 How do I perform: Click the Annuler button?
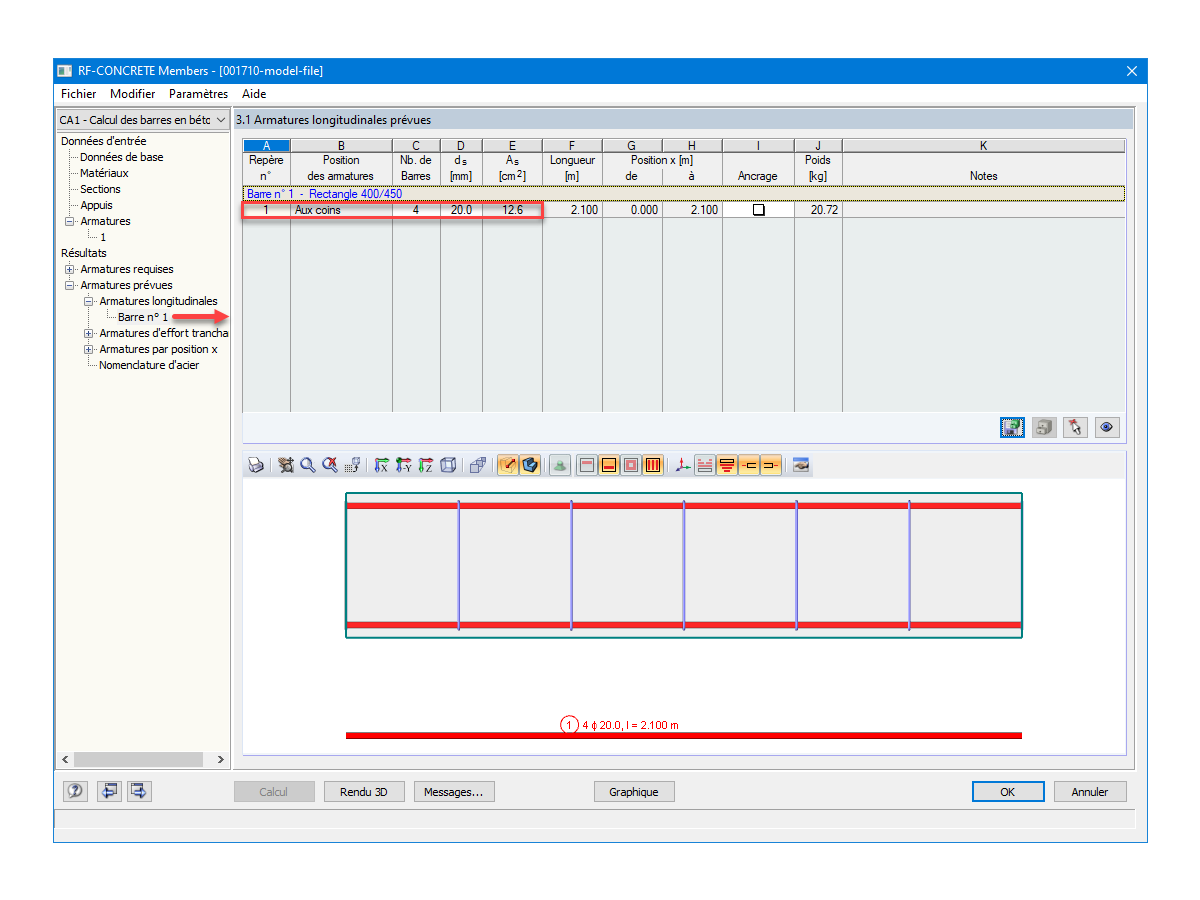pos(1090,791)
